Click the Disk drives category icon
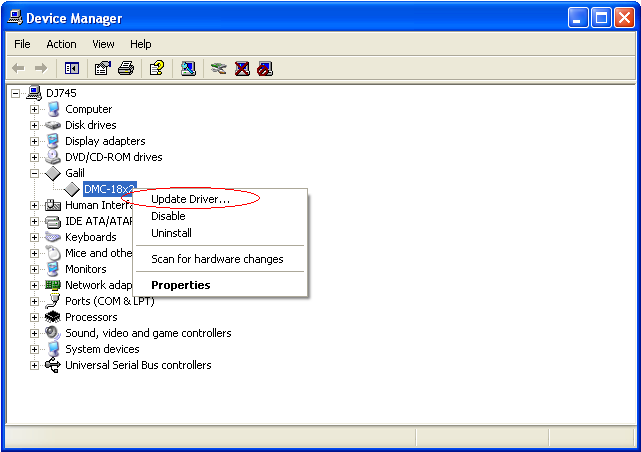The width and height of the screenshot is (641, 452). pos(53,125)
